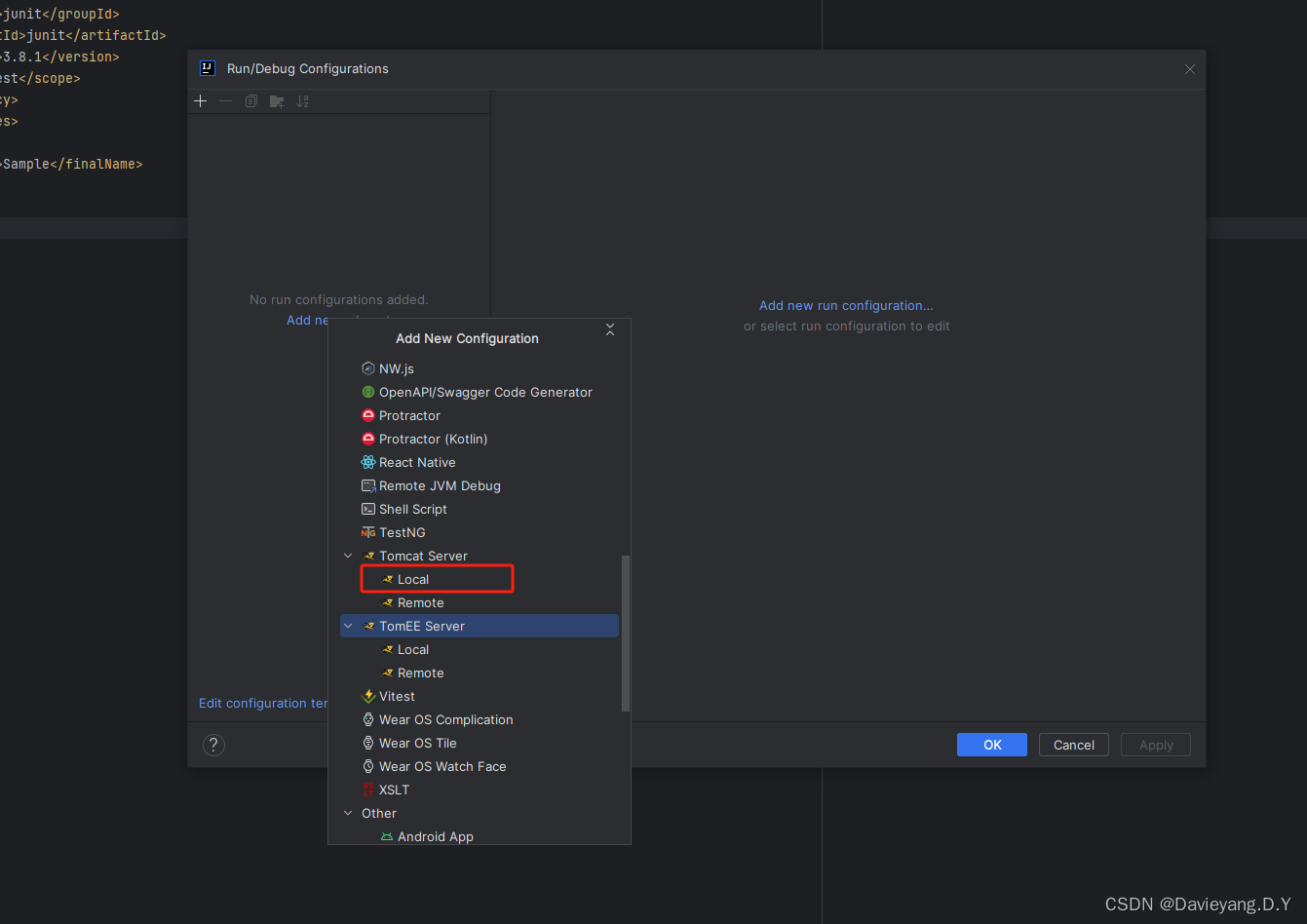Viewport: 1307px width, 924px height.
Task: Click Protractor (Kotlin) entry text
Action: click(433, 439)
